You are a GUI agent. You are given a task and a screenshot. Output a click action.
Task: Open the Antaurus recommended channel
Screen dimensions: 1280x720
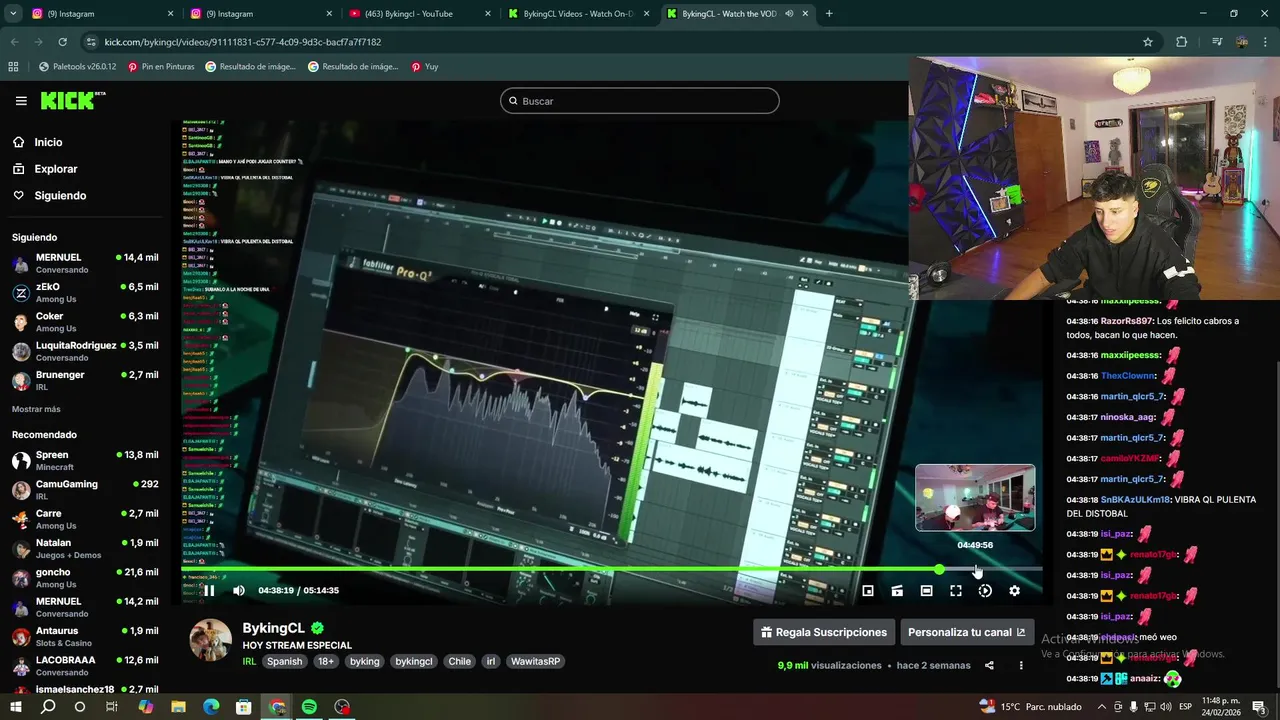click(x=85, y=637)
